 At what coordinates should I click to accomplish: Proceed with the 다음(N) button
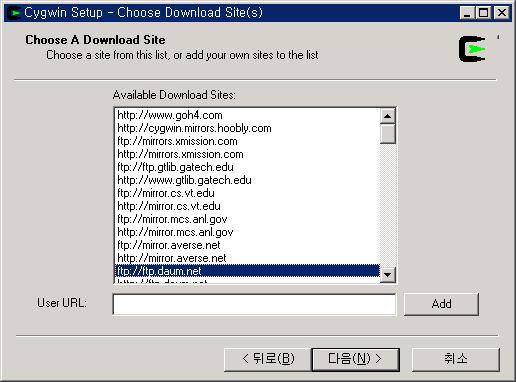(355, 359)
